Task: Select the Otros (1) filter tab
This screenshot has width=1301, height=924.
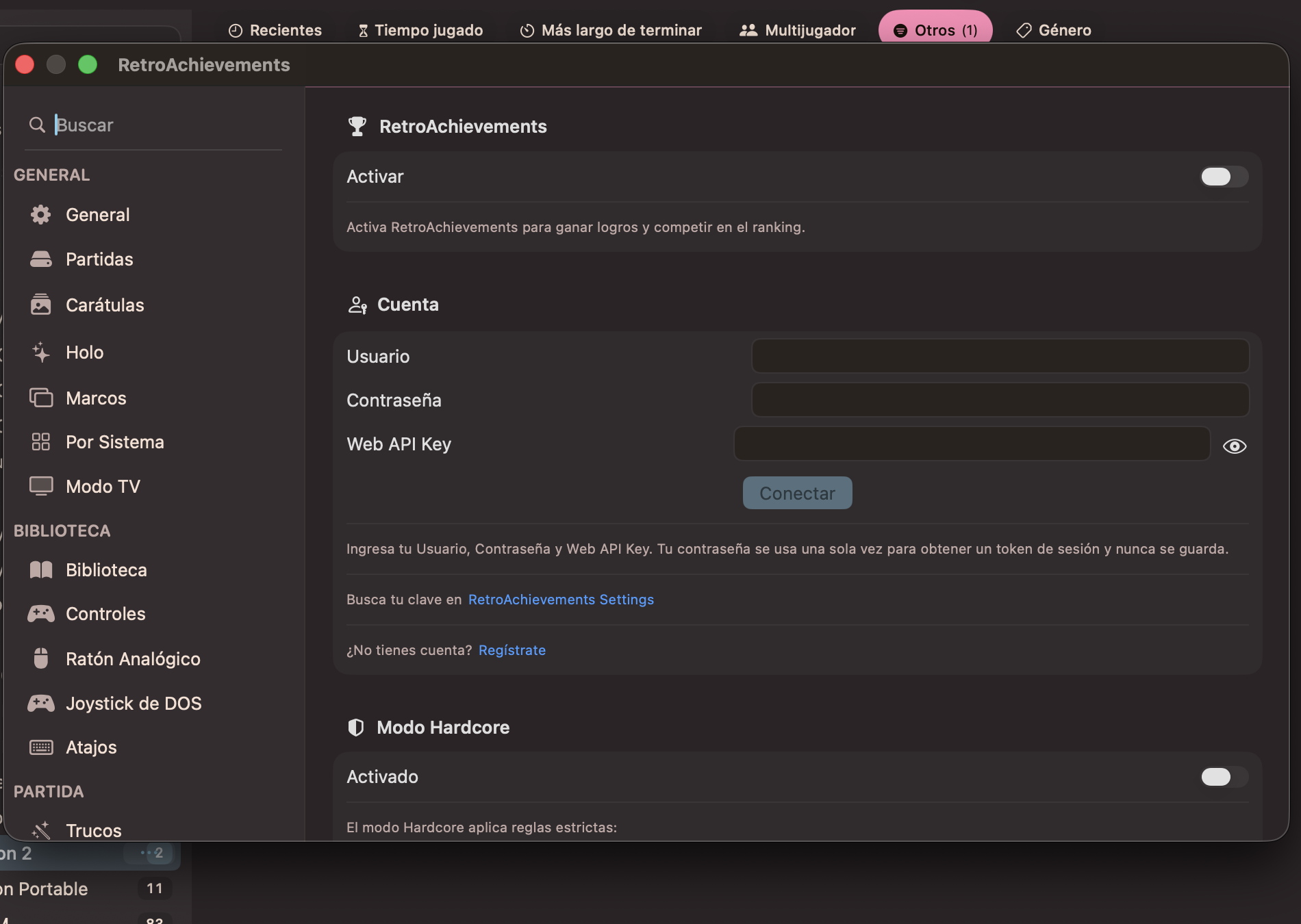Action: 935,29
